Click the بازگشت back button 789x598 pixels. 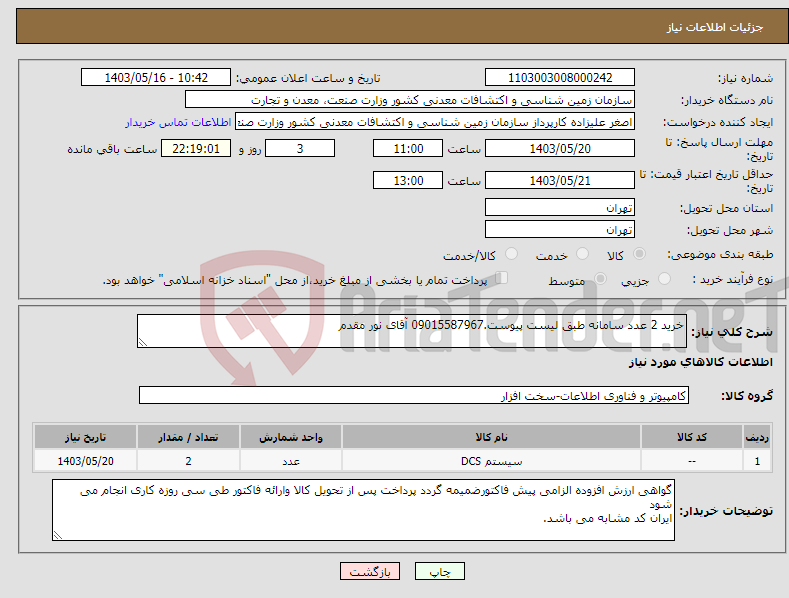[x=370, y=571]
